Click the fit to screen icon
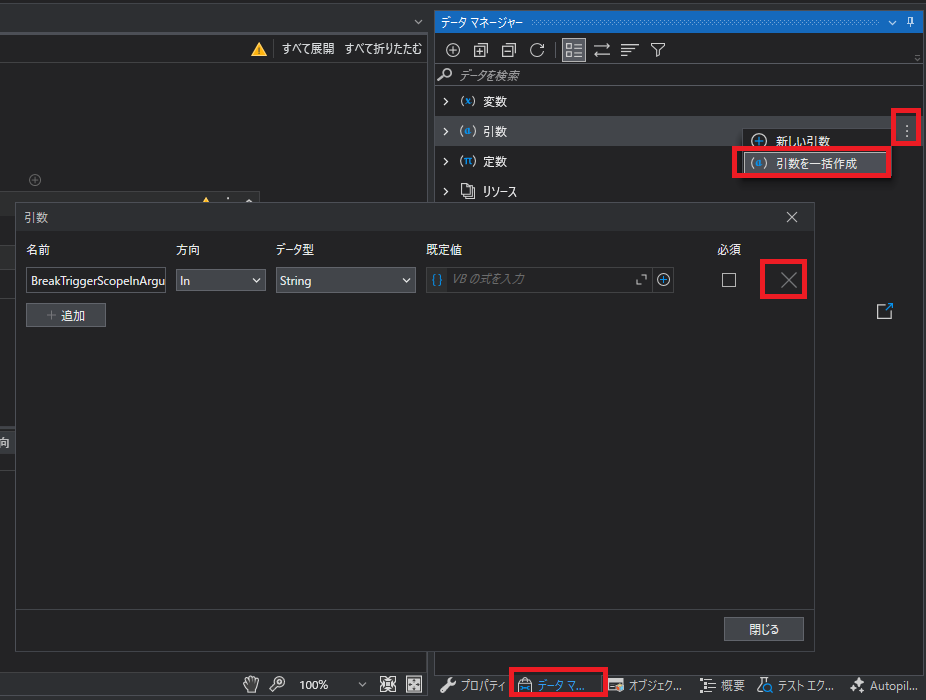The width and height of the screenshot is (926, 700). click(x=387, y=685)
